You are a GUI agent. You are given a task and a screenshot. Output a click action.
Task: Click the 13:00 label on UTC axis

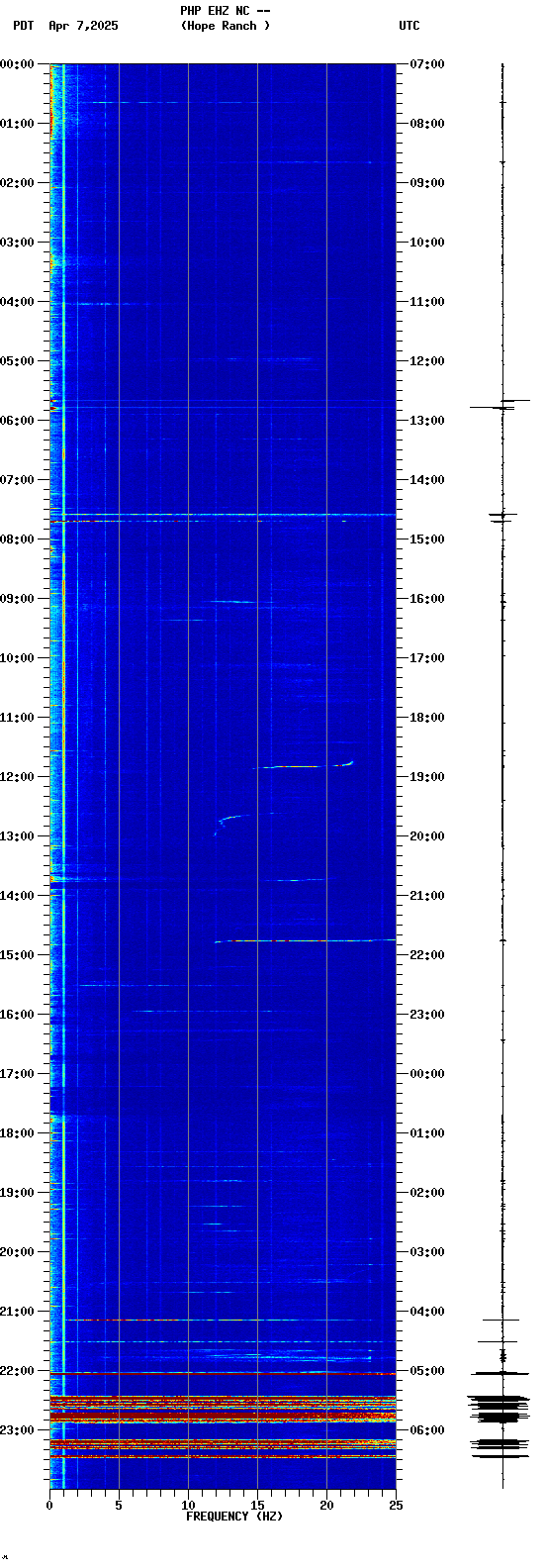pos(427,421)
